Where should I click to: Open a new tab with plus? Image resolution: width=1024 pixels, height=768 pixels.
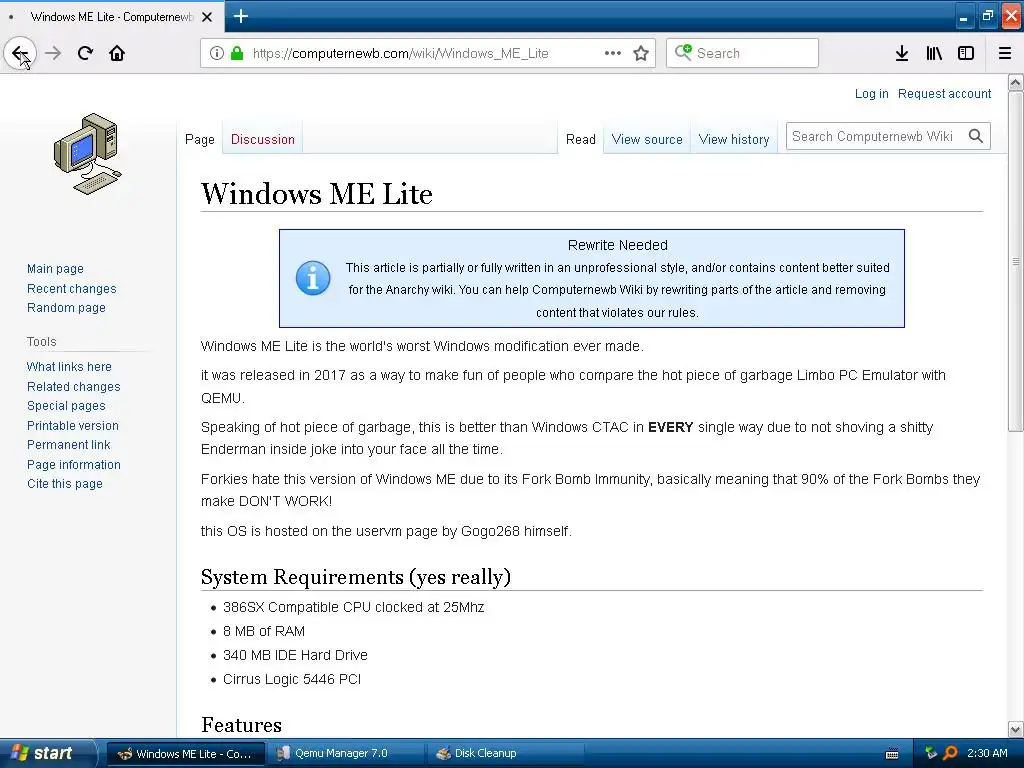tap(240, 16)
